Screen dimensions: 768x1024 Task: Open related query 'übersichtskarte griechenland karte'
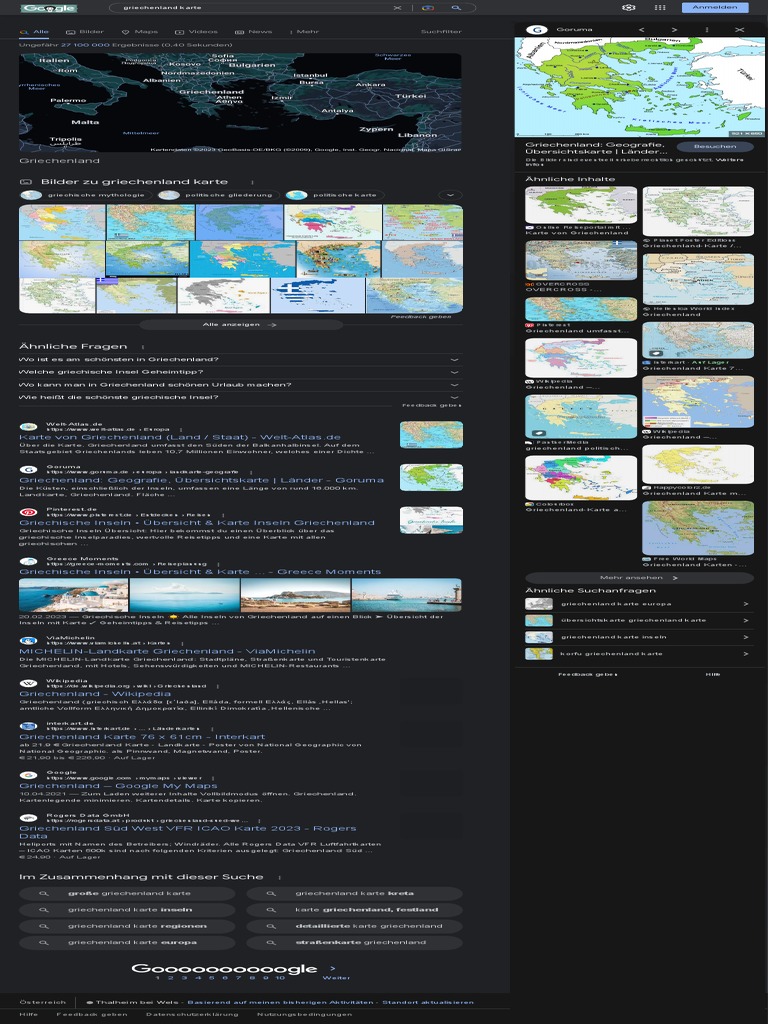pos(639,620)
